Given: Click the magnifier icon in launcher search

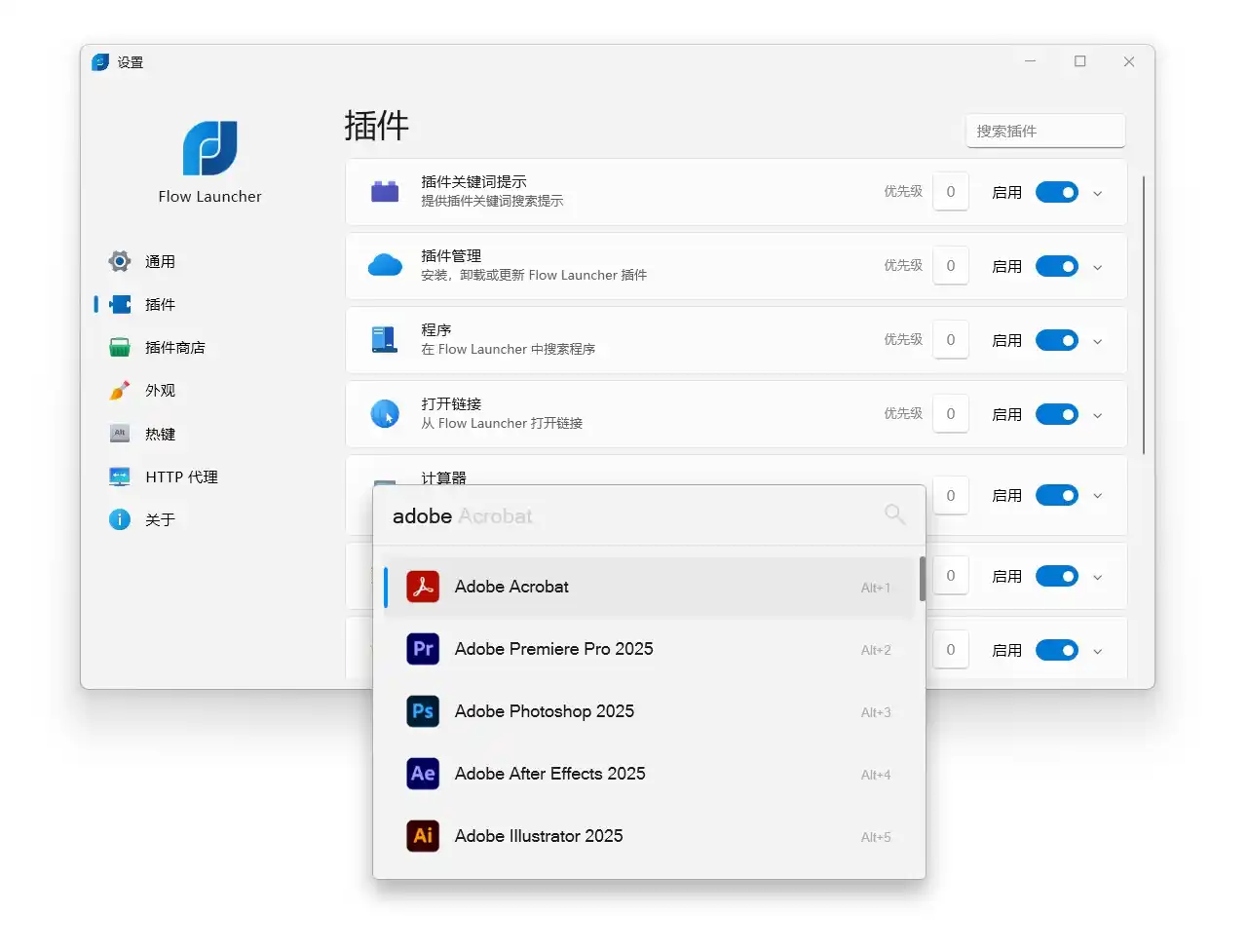Looking at the screenshot, I should coord(894,514).
